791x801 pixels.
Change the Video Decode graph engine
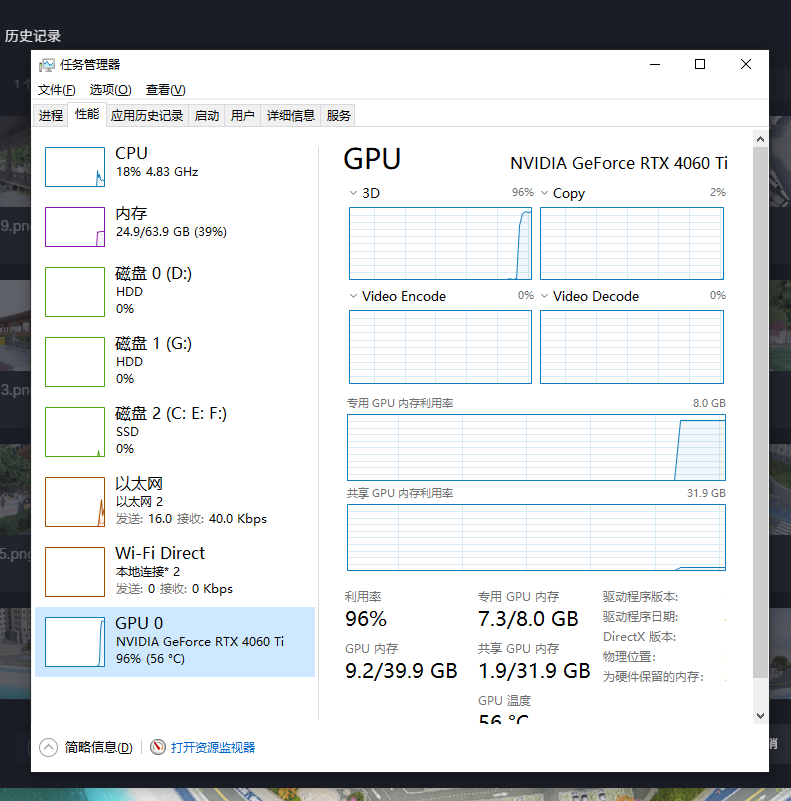coord(545,296)
